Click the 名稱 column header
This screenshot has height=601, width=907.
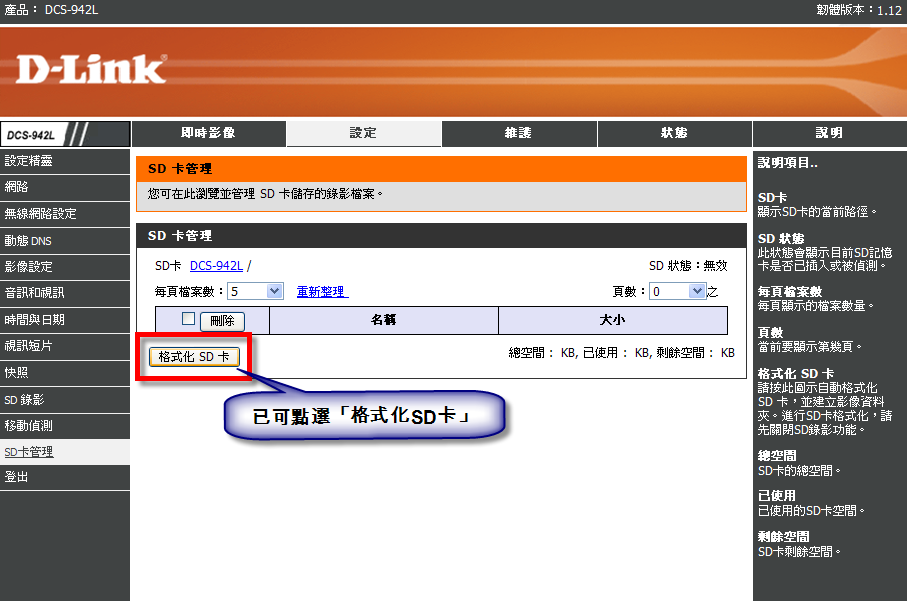(384, 320)
